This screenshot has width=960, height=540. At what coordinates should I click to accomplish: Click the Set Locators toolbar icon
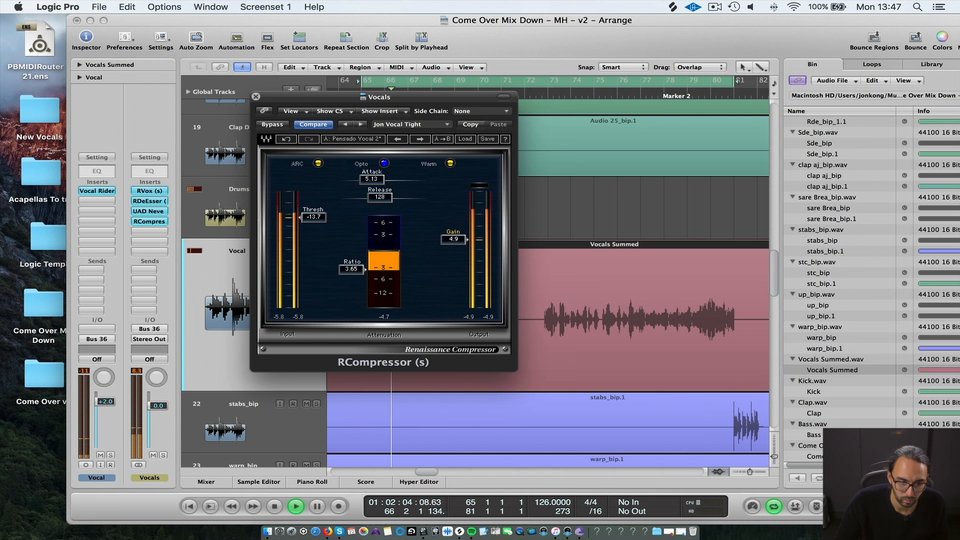[299, 40]
